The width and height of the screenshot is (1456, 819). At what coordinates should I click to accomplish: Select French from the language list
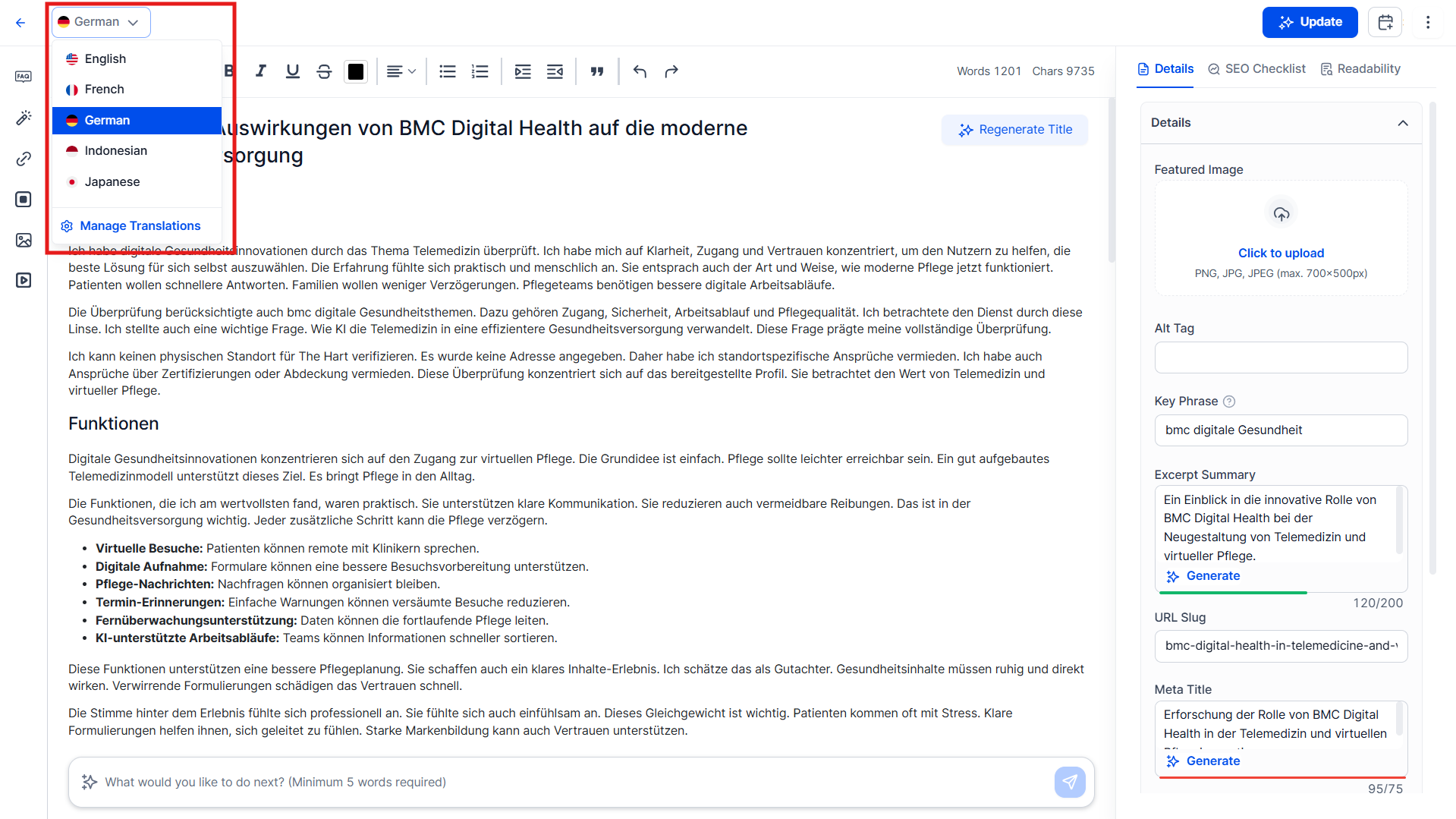(137, 90)
